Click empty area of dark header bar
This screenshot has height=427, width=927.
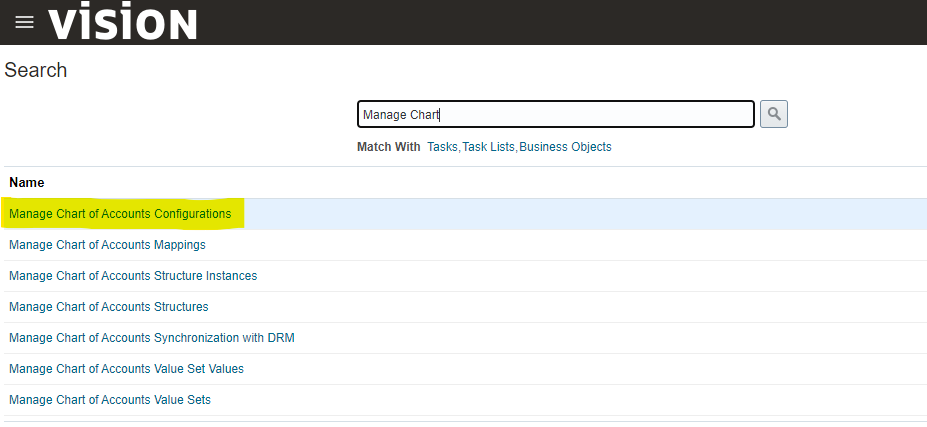(x=560, y=23)
